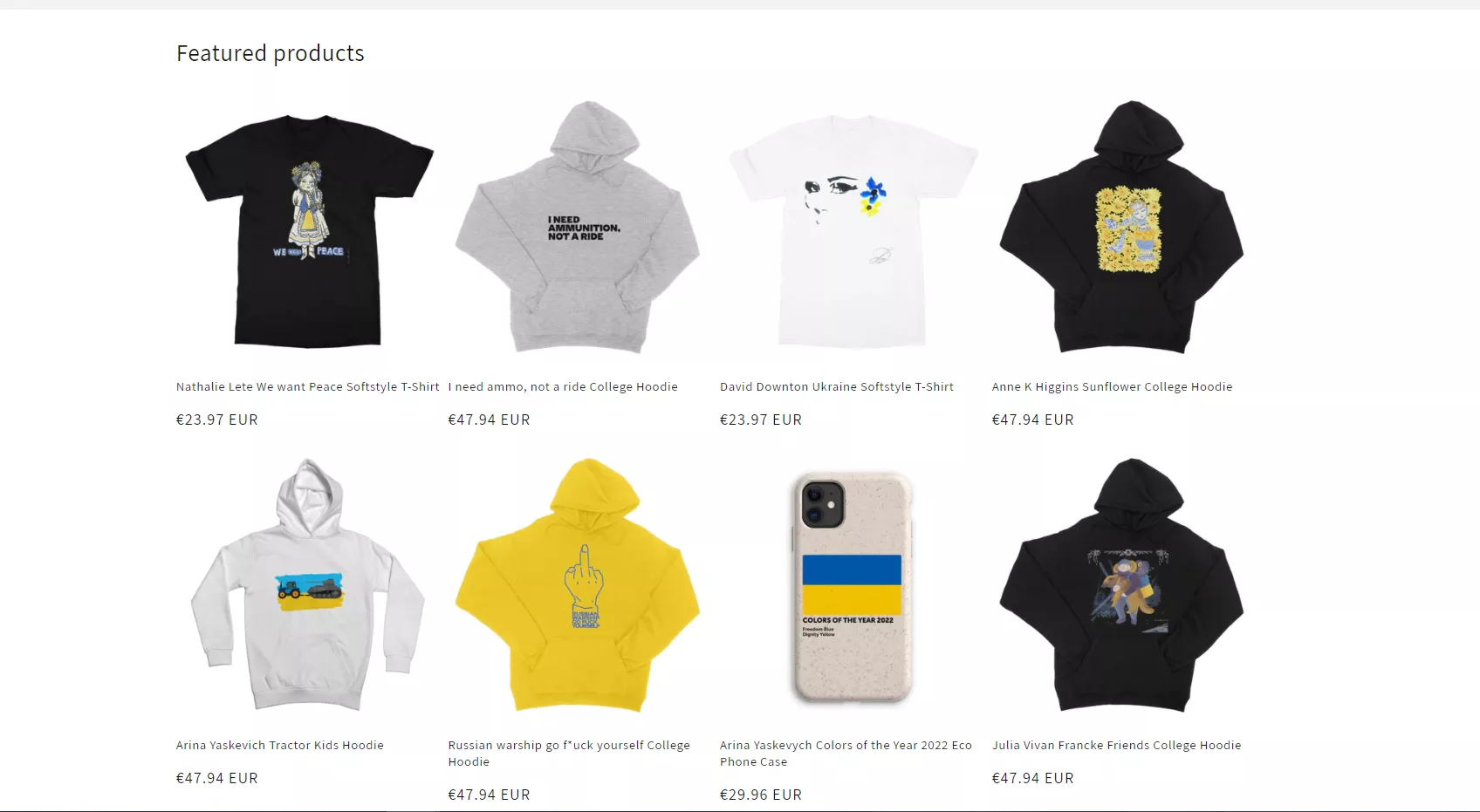
Task: Open David Downton Ukraine Softstyle T-Shirt link
Action: pos(837,386)
